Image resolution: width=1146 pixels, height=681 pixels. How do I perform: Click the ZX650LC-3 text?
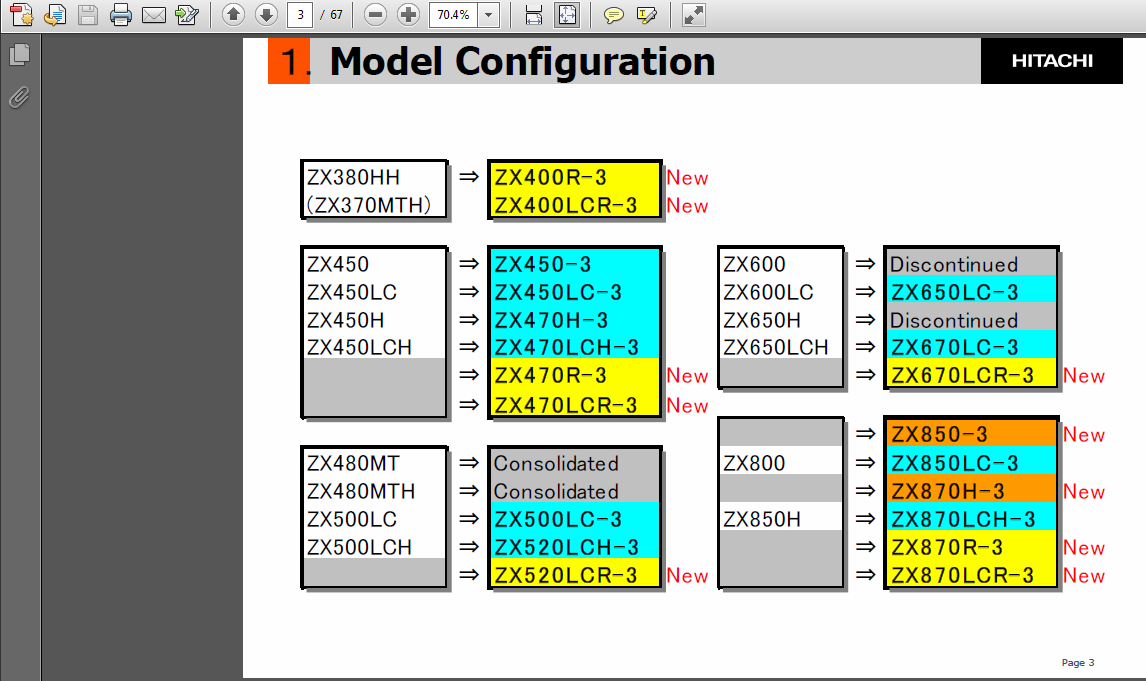coord(955,292)
